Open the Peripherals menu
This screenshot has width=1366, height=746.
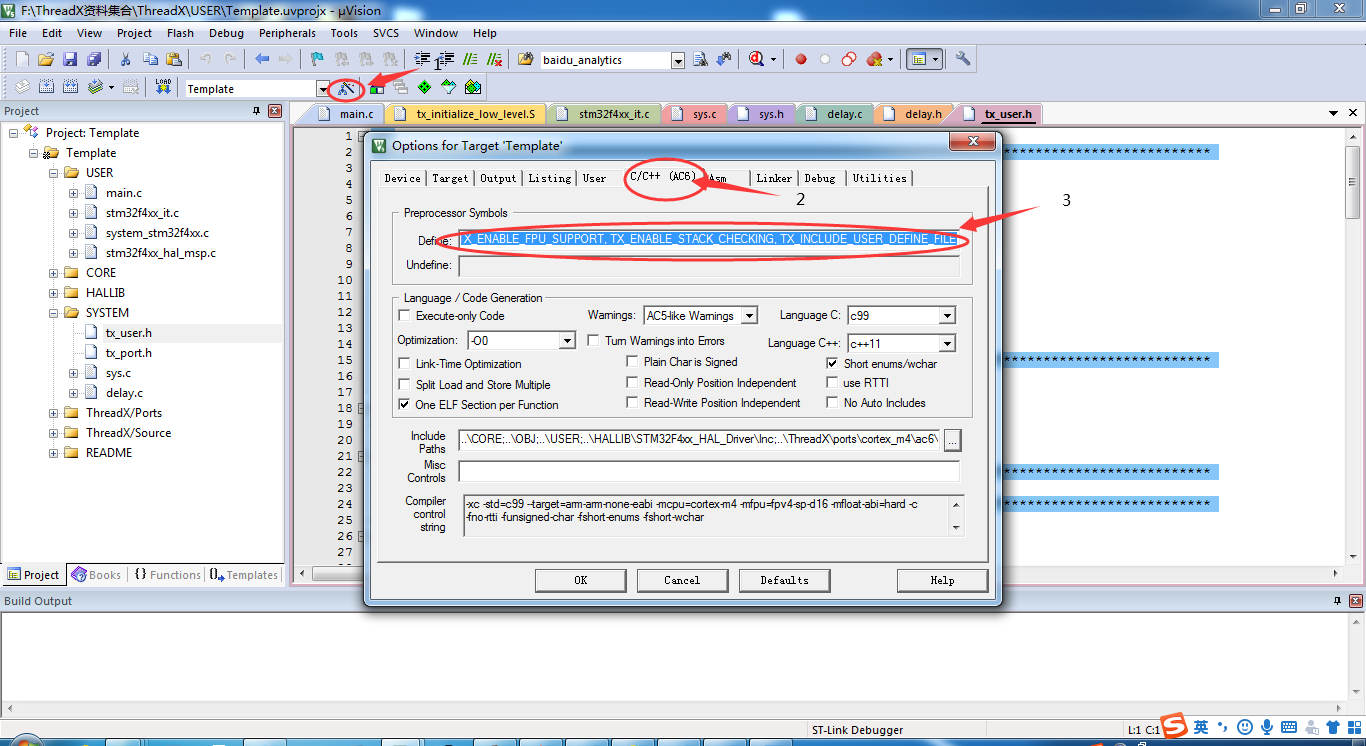click(287, 33)
